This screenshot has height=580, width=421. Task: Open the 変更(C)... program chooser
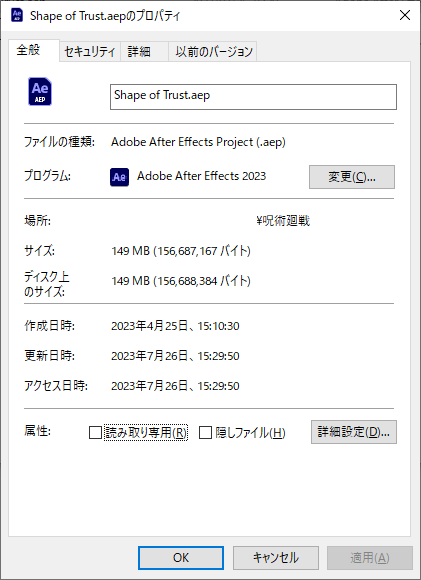coord(352,177)
